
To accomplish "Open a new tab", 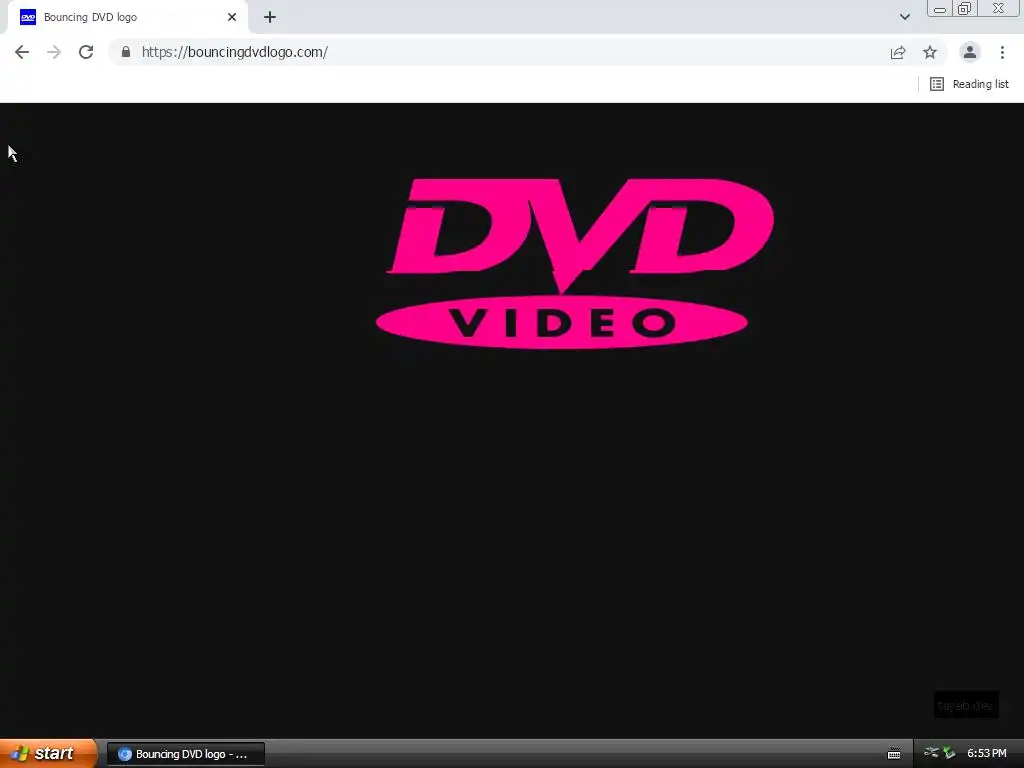I will coord(270,17).
